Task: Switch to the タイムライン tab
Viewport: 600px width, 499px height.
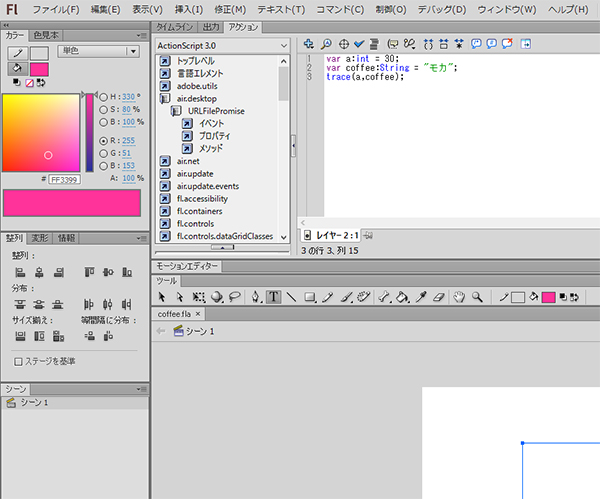Action: coord(174,27)
